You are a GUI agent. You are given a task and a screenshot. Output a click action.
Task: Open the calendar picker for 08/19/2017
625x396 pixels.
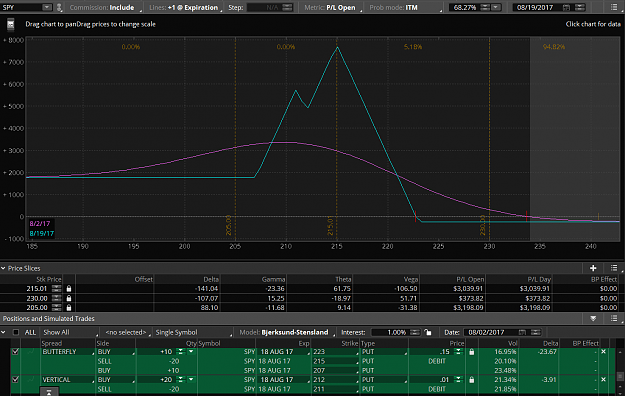[566, 7]
